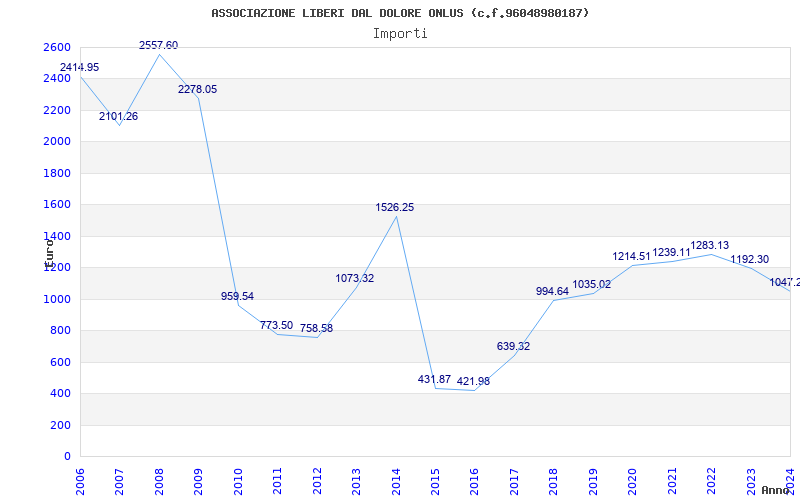Select y-axis tick 200
Screen dimensions: 800x500
62,426
